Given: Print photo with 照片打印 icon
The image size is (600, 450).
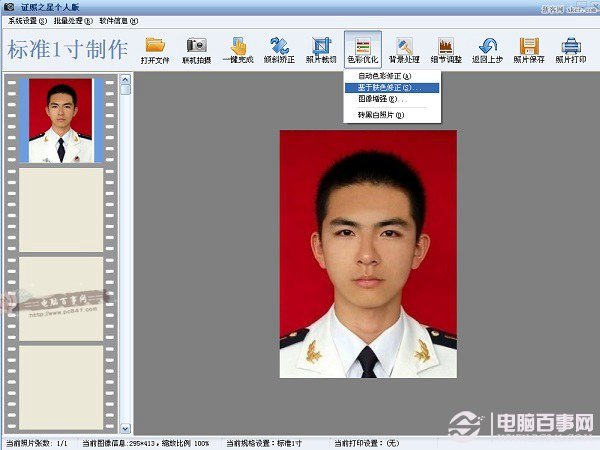Looking at the screenshot, I should pyautogui.click(x=571, y=50).
